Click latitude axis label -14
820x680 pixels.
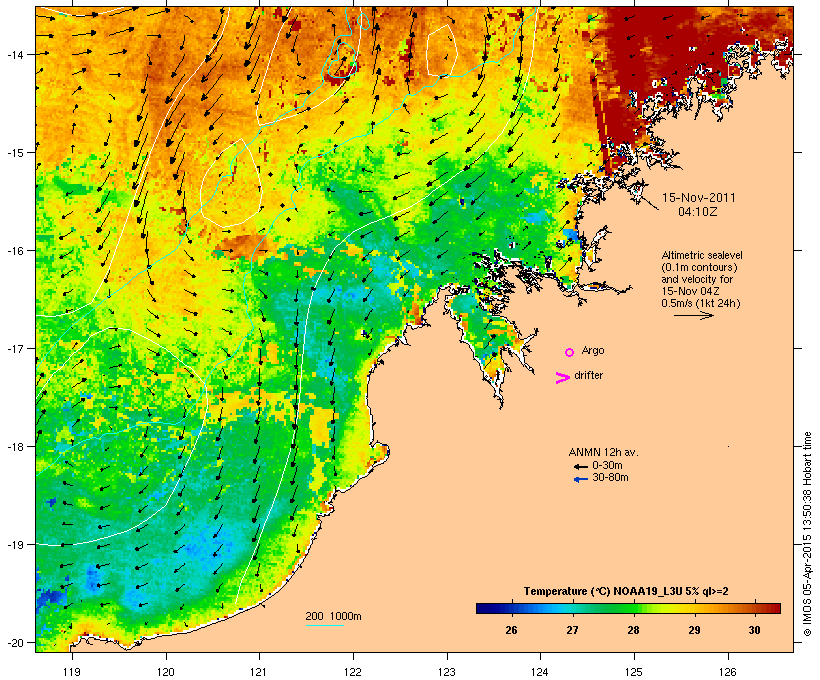[15, 54]
